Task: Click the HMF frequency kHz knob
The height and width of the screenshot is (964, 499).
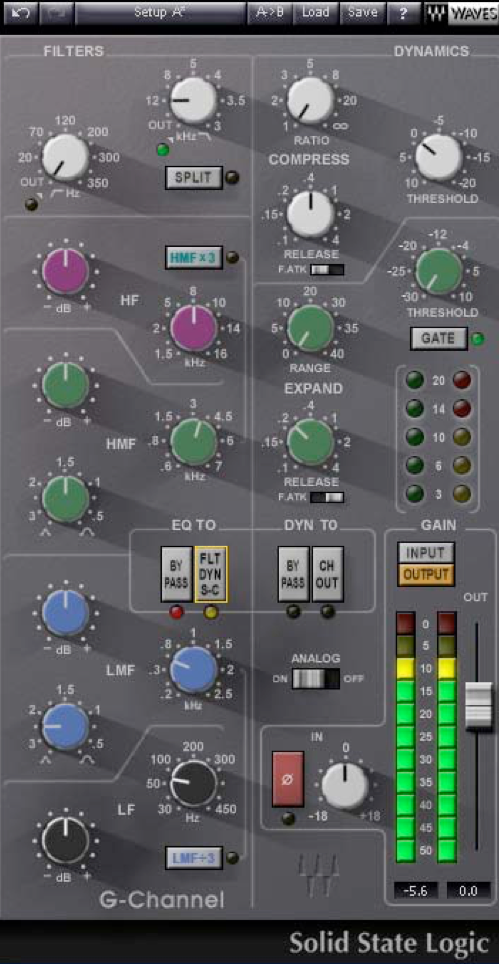Action: [x=194, y=441]
